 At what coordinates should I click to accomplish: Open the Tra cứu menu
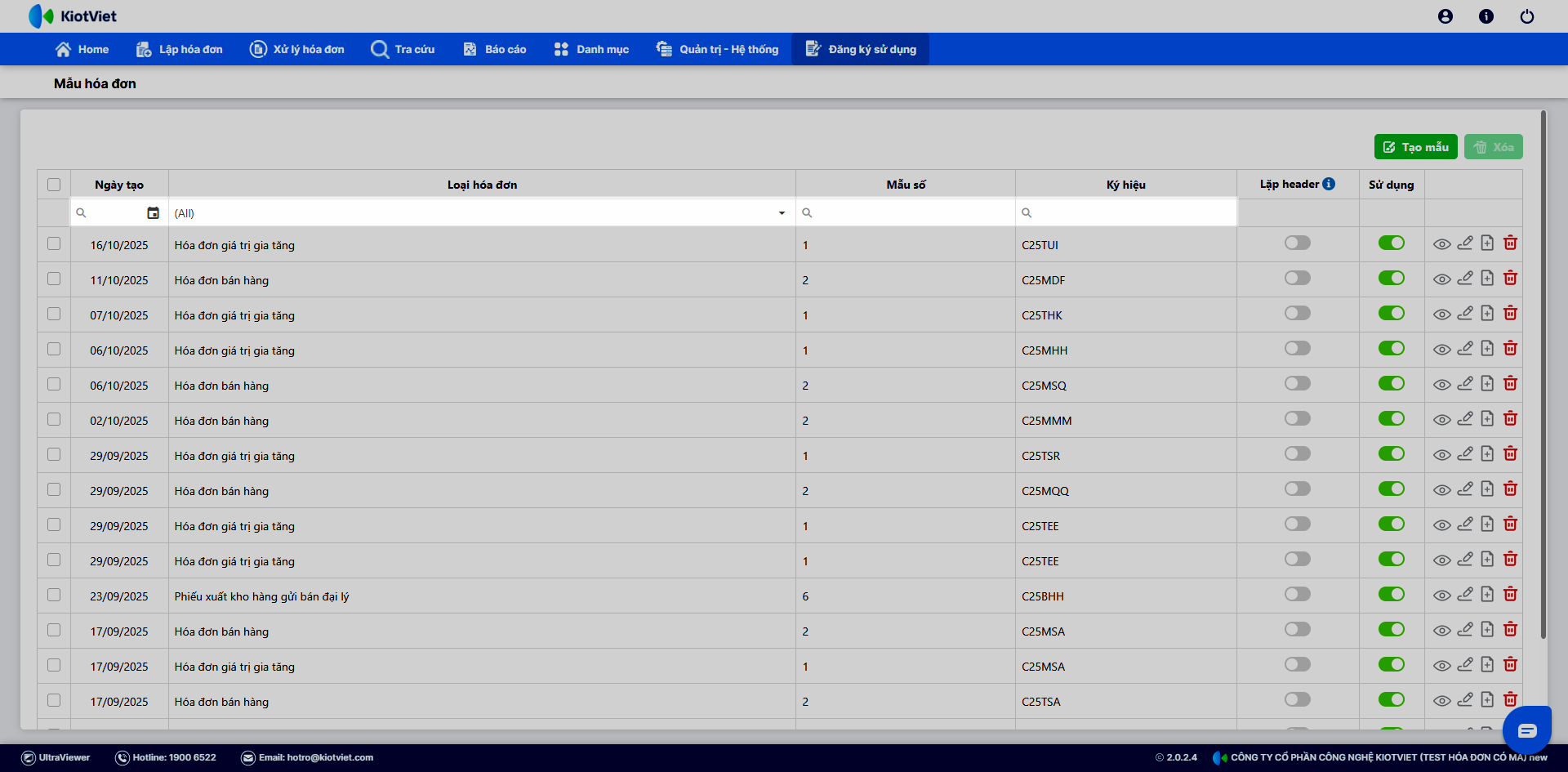(x=403, y=49)
